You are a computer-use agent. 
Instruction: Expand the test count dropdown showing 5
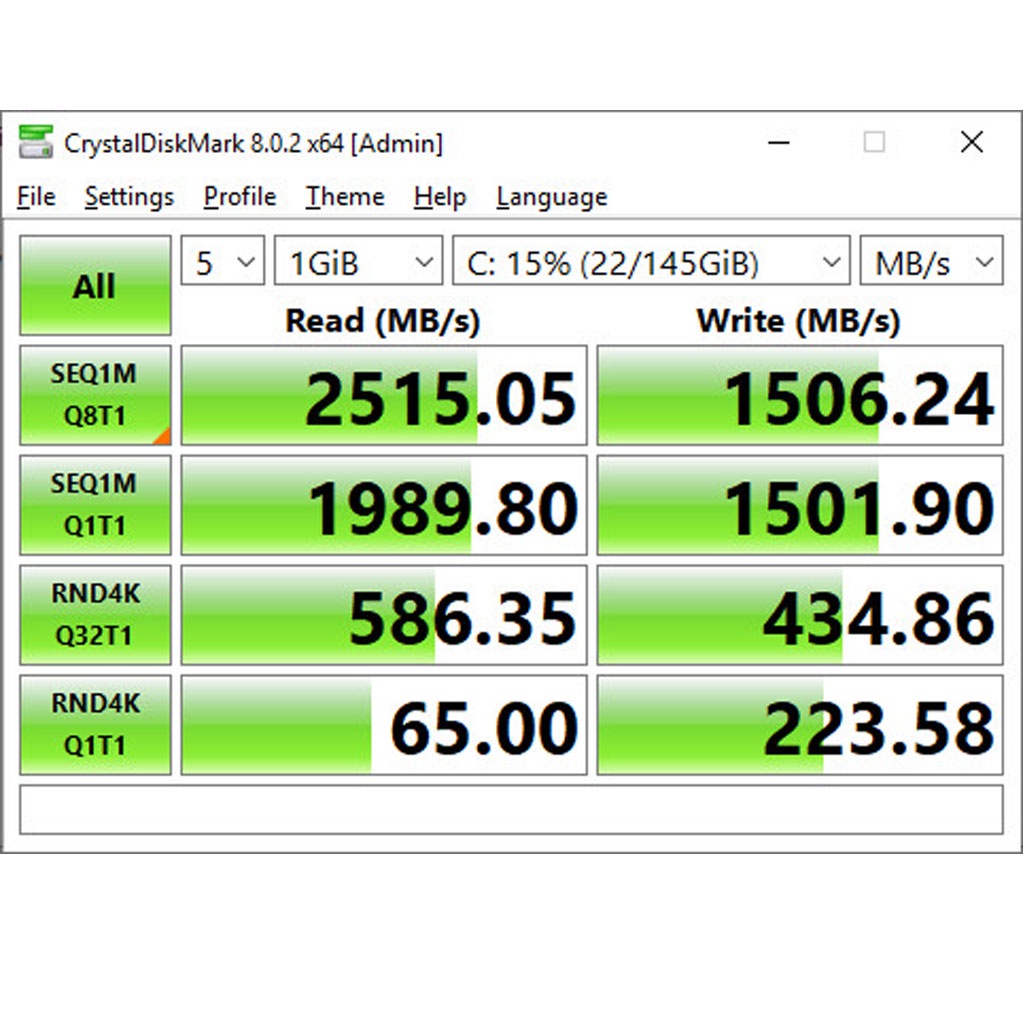click(x=222, y=263)
